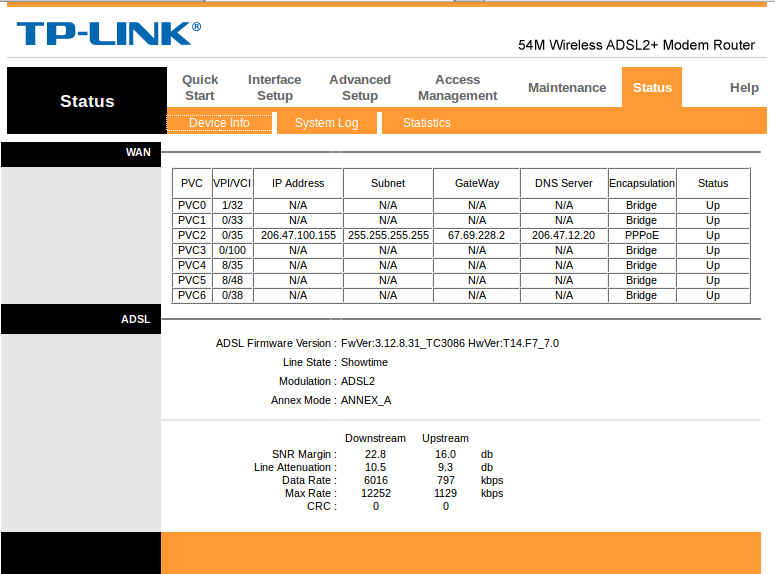Click the WAN section heading

coord(138,152)
